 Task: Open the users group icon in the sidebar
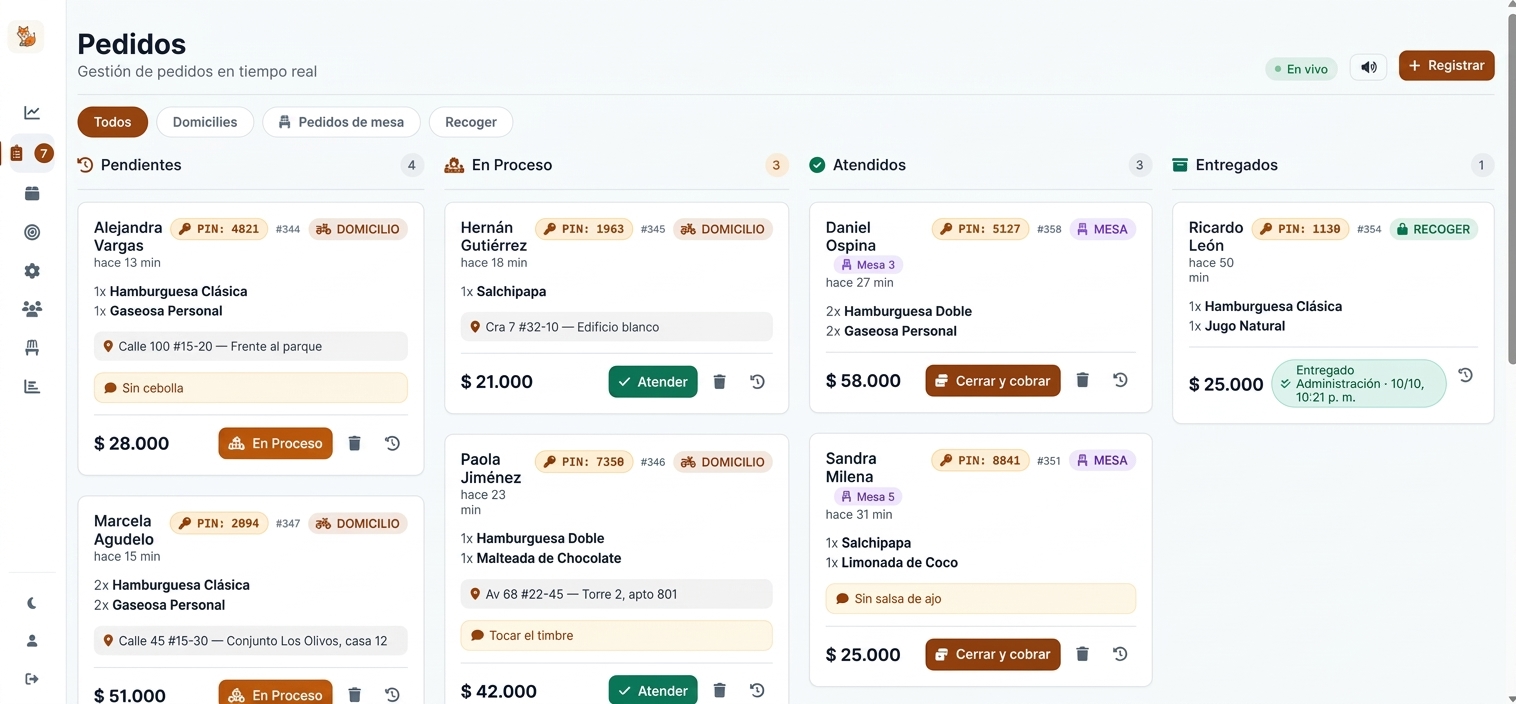click(32, 309)
